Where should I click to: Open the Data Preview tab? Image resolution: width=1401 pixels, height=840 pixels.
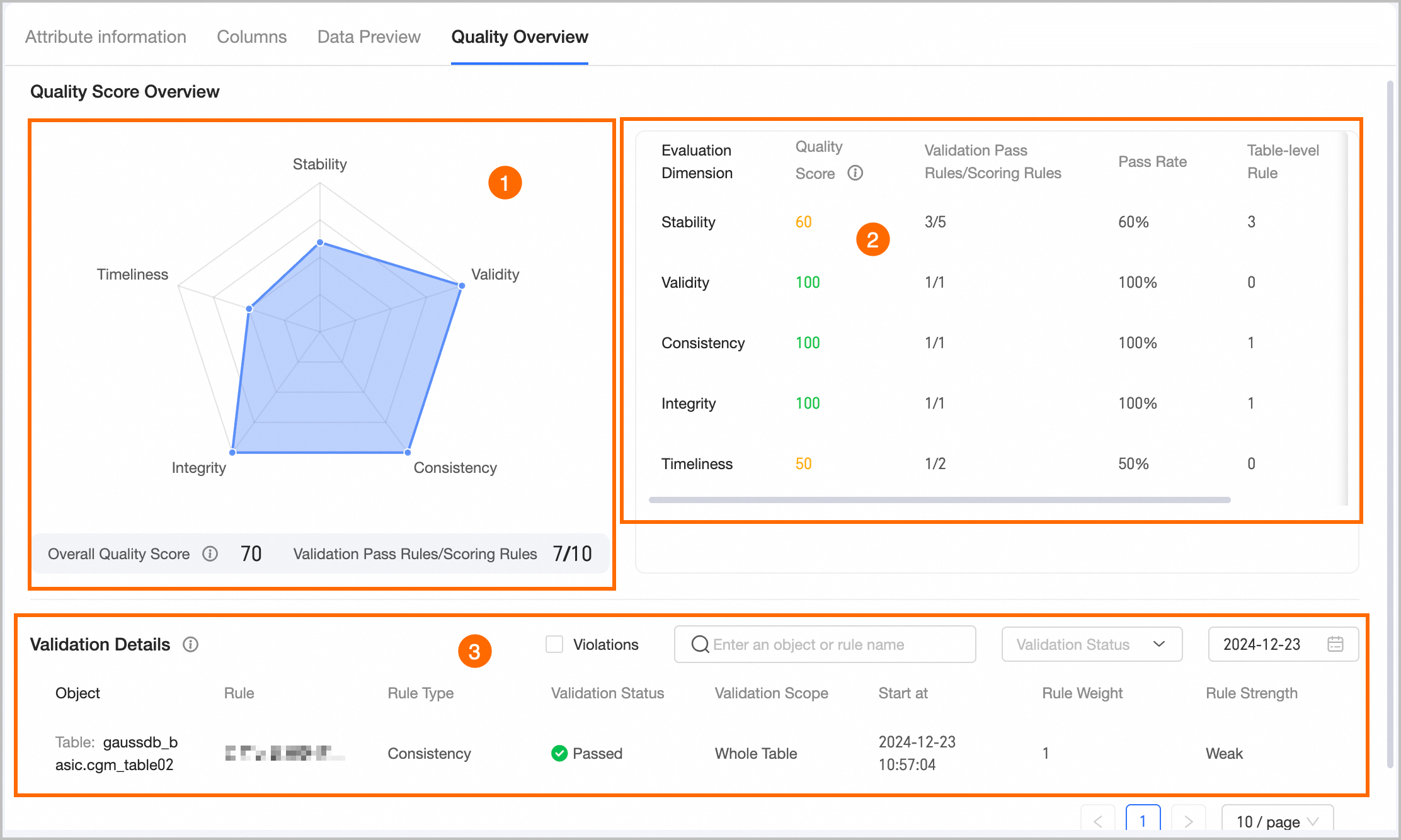(x=369, y=37)
